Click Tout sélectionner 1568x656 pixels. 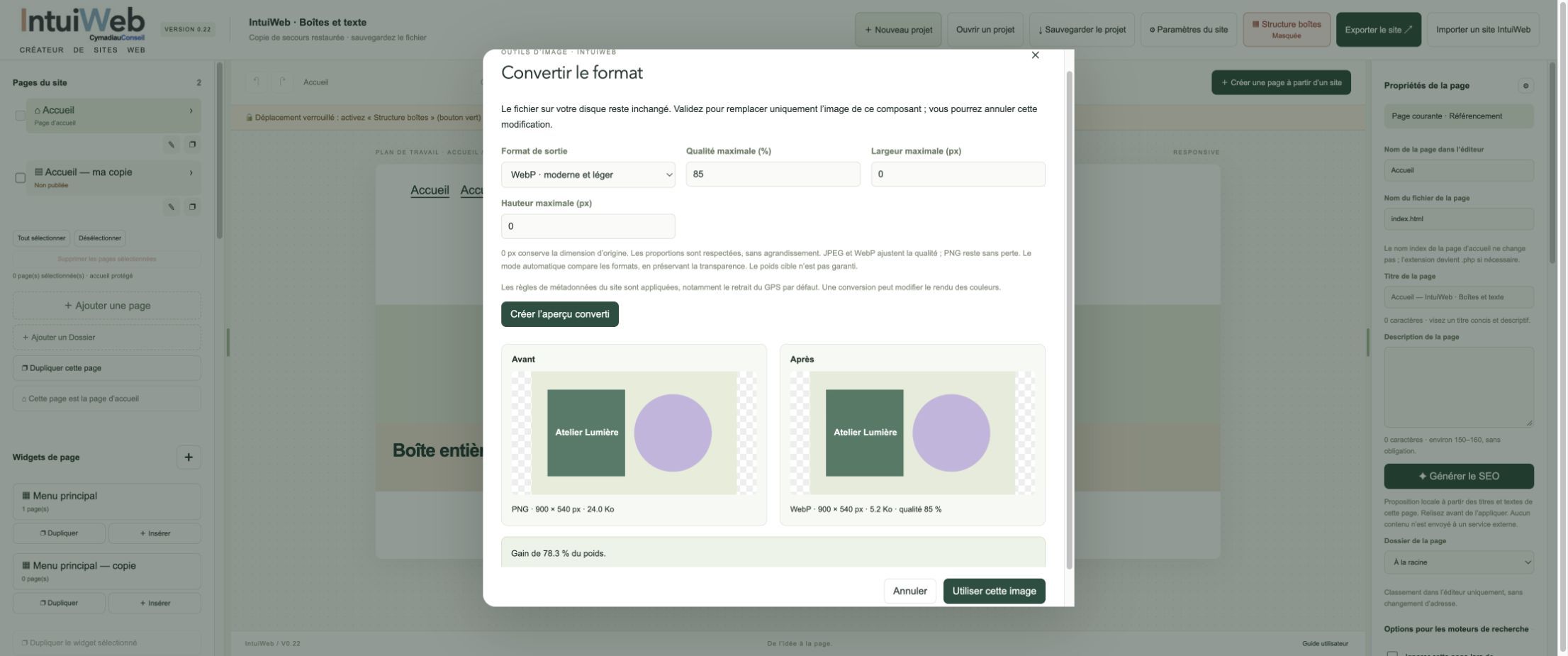pos(41,238)
